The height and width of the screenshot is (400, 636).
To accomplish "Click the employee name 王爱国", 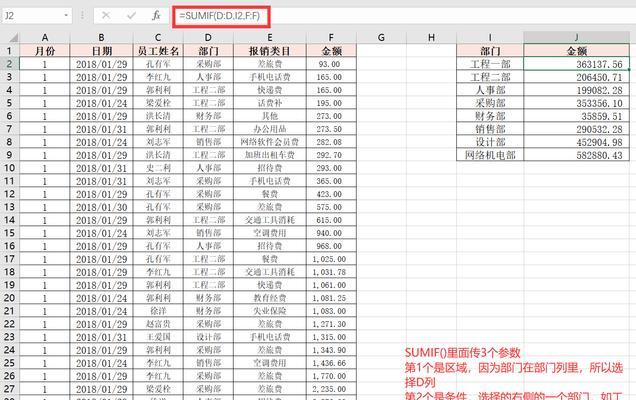I will coord(158,337).
